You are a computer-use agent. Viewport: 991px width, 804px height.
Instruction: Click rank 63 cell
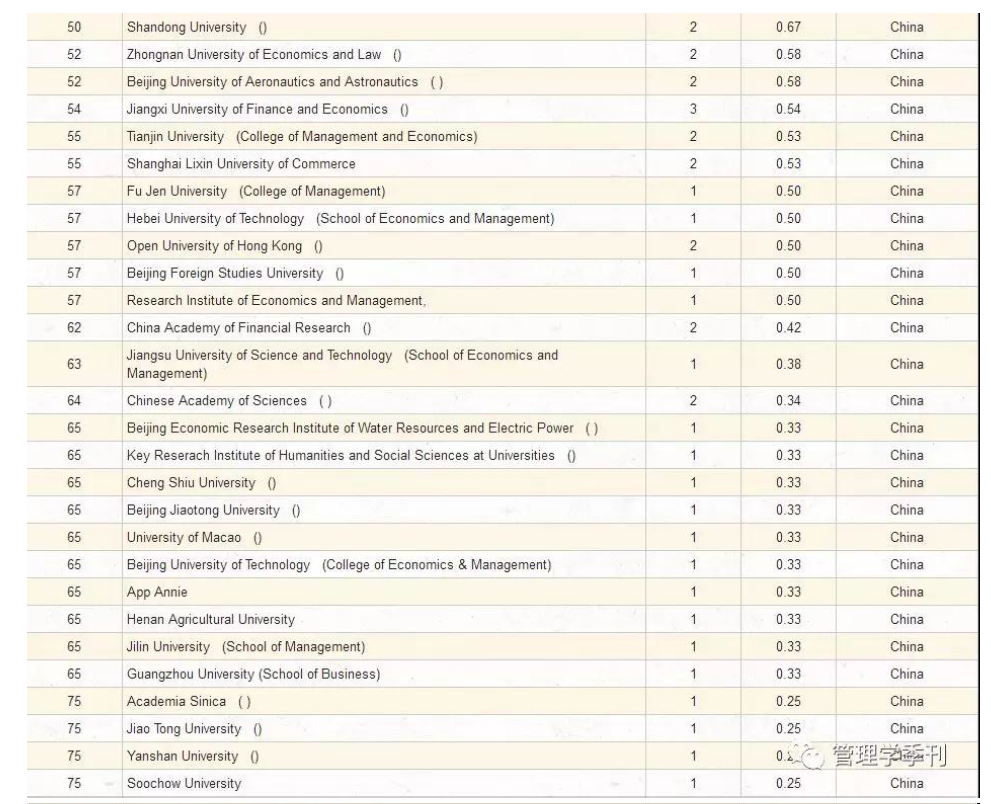(x=74, y=364)
